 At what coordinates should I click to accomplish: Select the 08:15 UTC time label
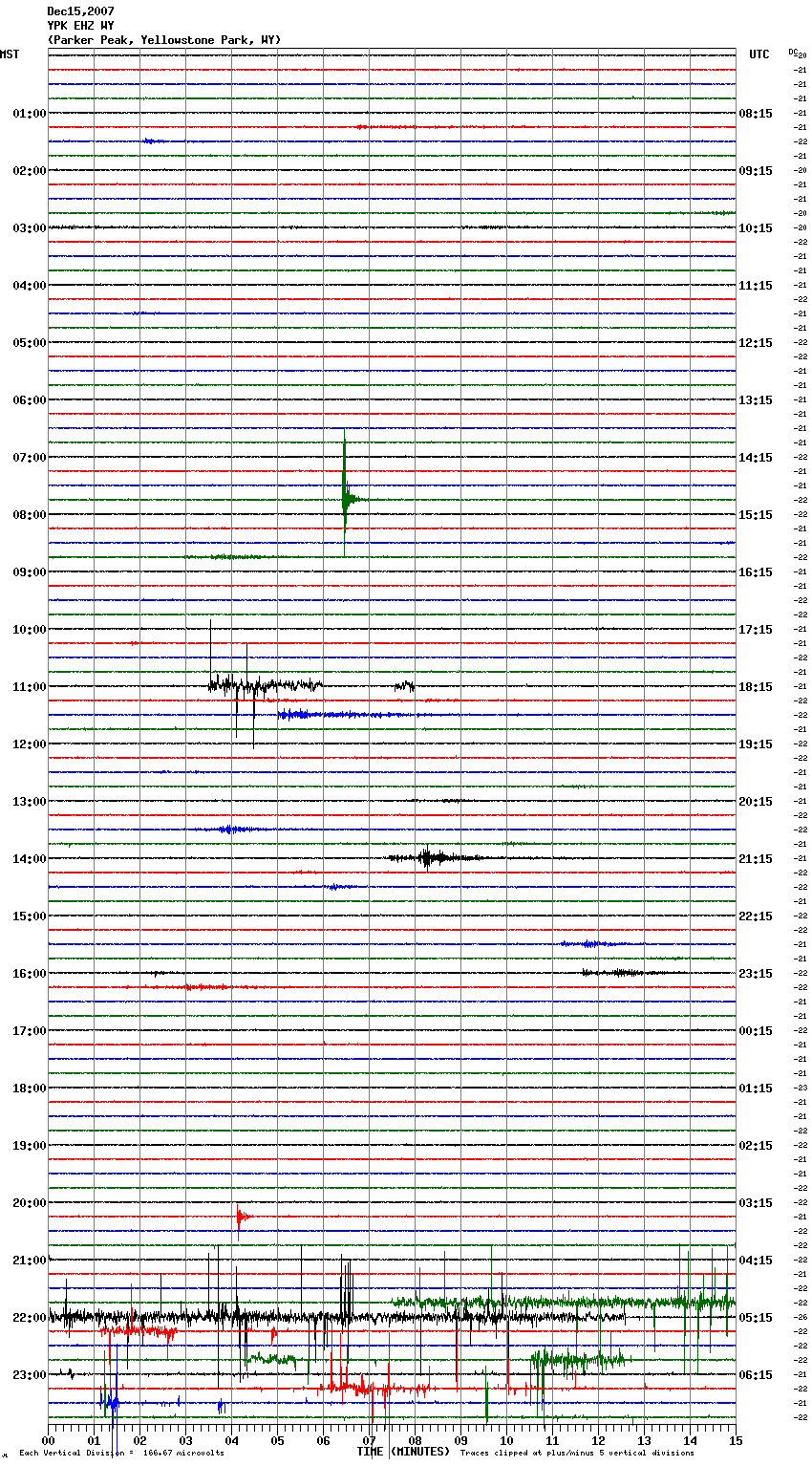[756, 114]
